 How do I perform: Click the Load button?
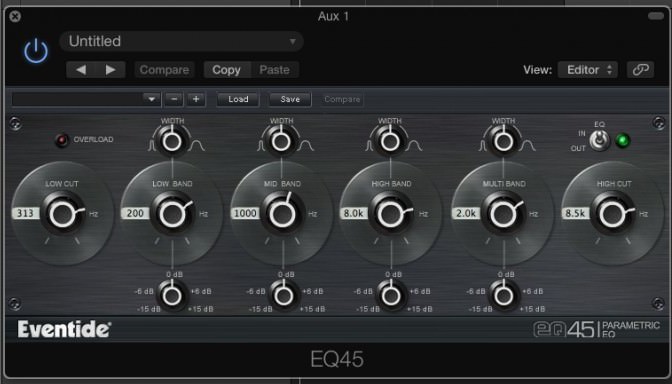(x=238, y=99)
